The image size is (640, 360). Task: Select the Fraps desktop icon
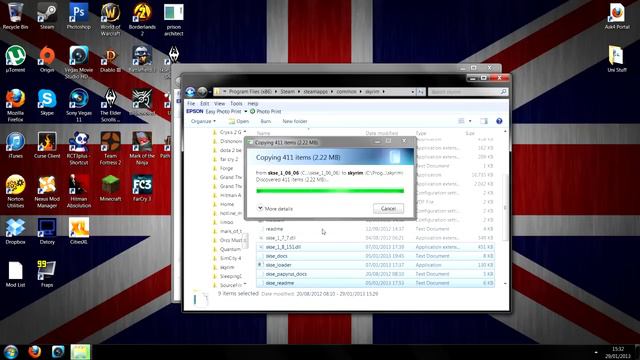pyautogui.click(x=47, y=274)
